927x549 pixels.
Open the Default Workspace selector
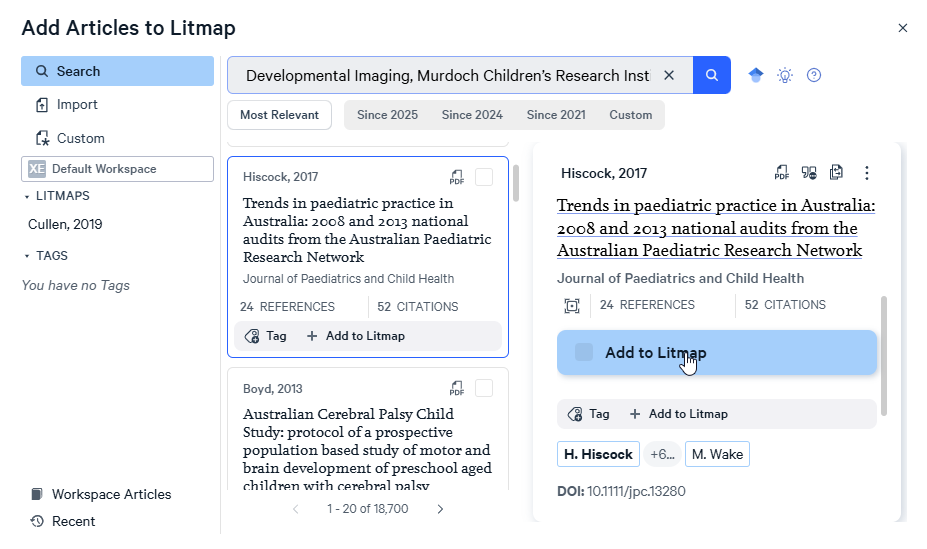[x=117, y=169]
